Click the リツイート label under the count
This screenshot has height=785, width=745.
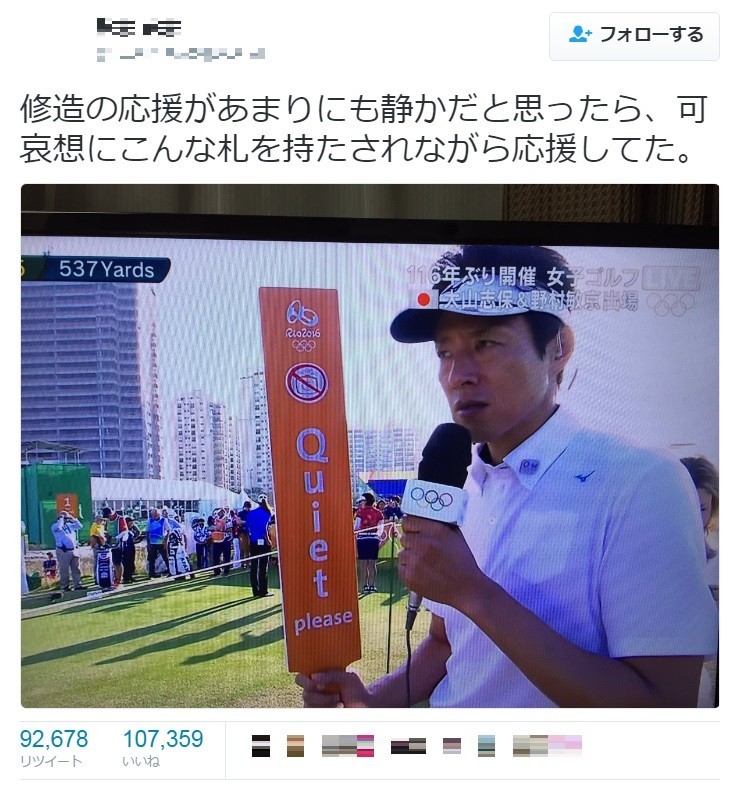pos(51,761)
